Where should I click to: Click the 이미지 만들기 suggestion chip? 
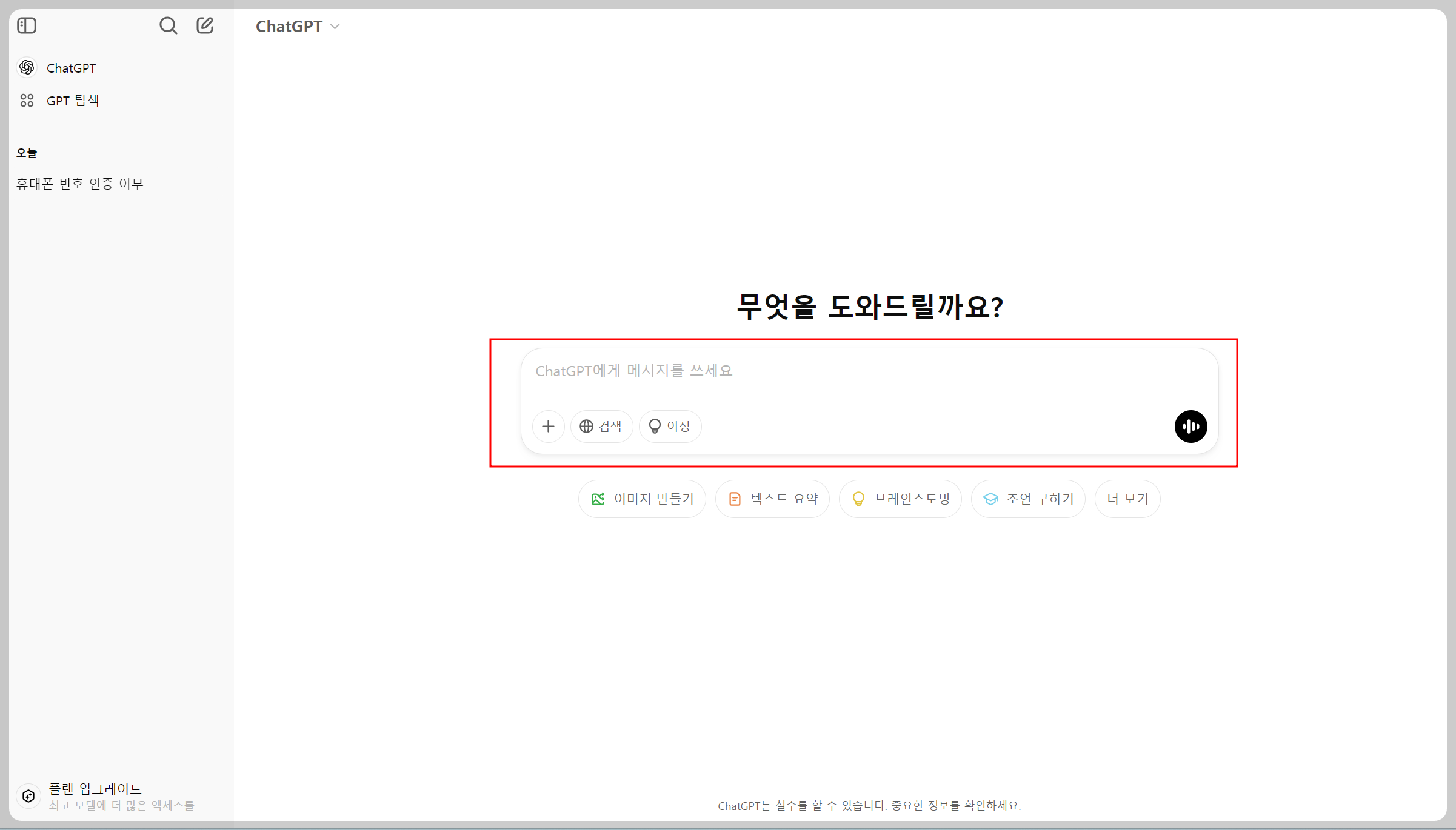tap(642, 499)
